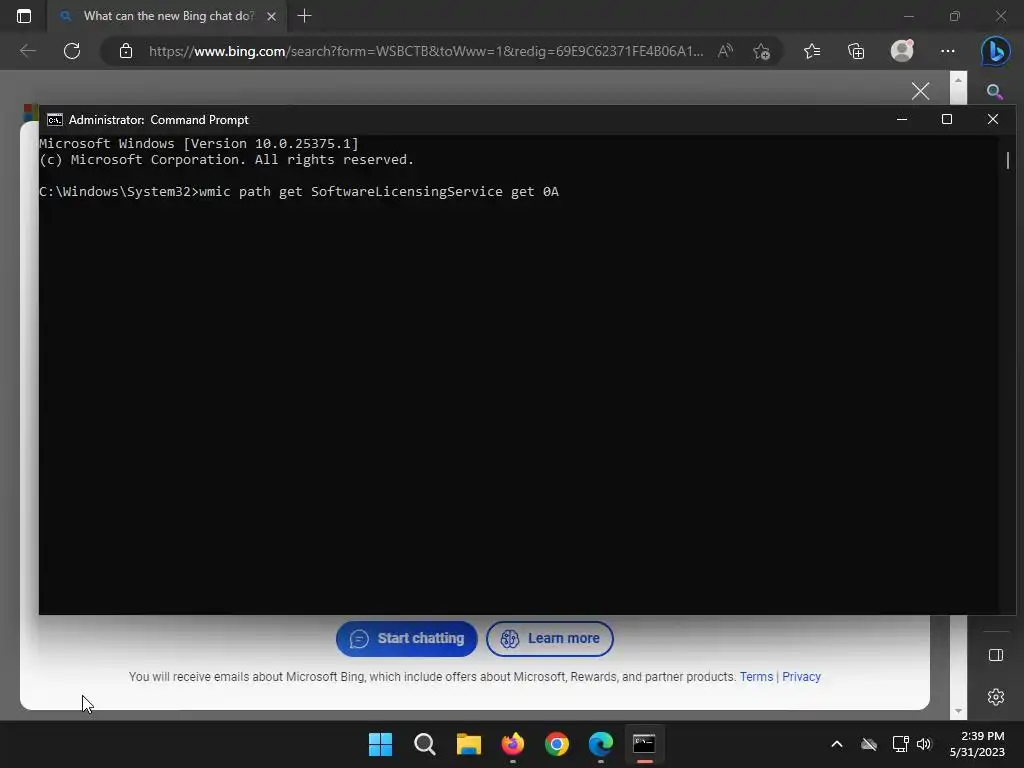Screen dimensions: 1024x768
Task: Click the sidebar search magnifier
Action: [x=995, y=91]
